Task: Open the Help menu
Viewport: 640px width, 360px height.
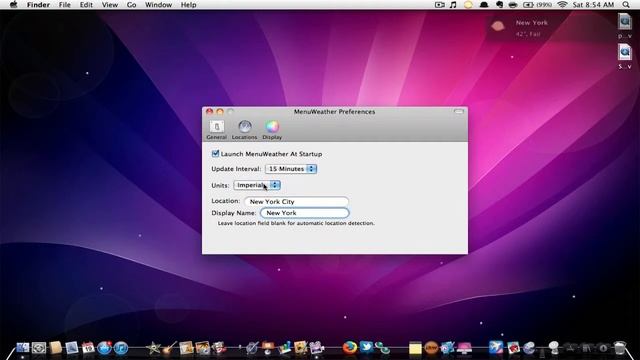Action: [x=189, y=5]
